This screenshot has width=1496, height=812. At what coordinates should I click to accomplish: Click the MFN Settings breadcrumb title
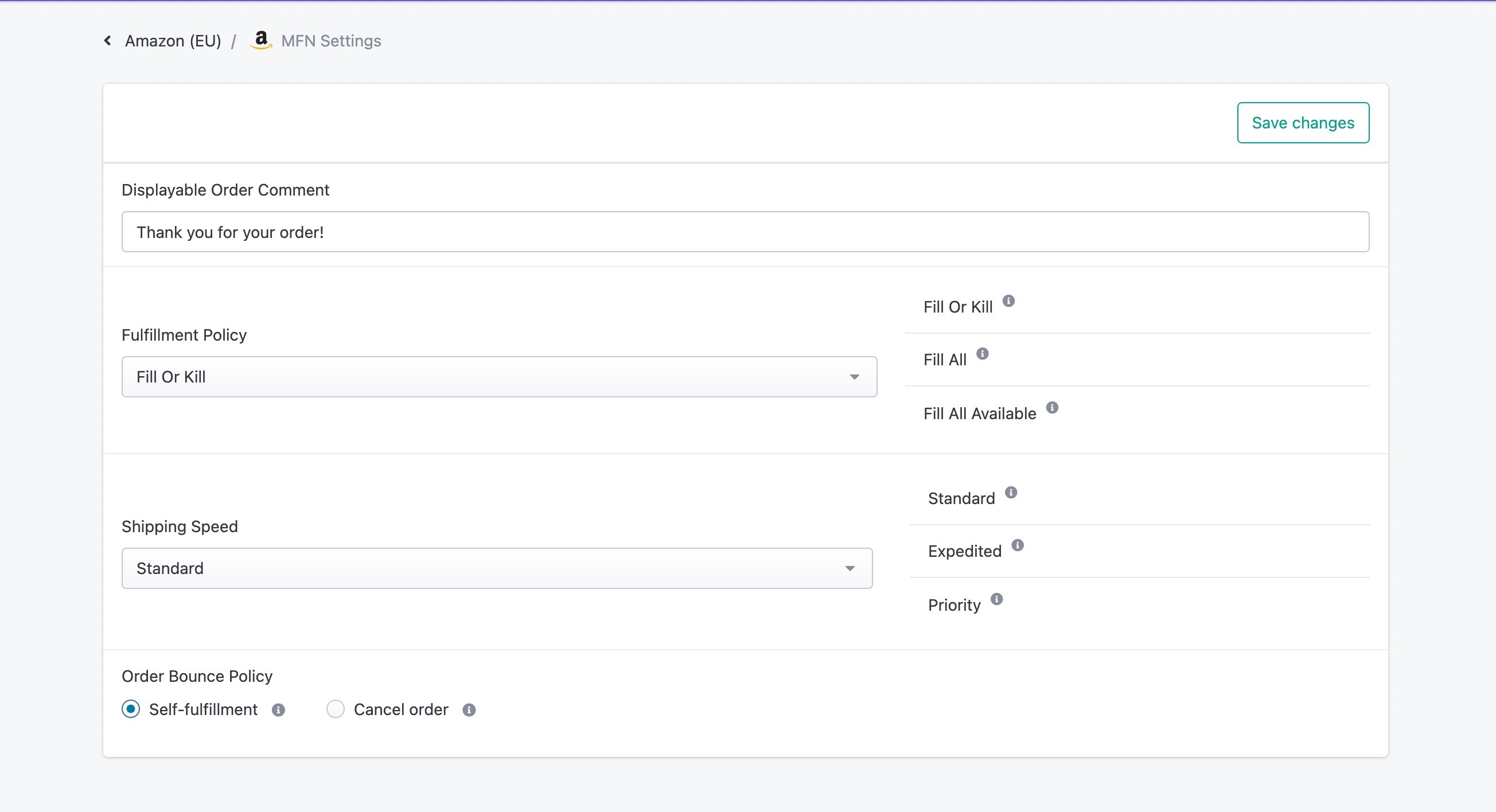[x=331, y=41]
